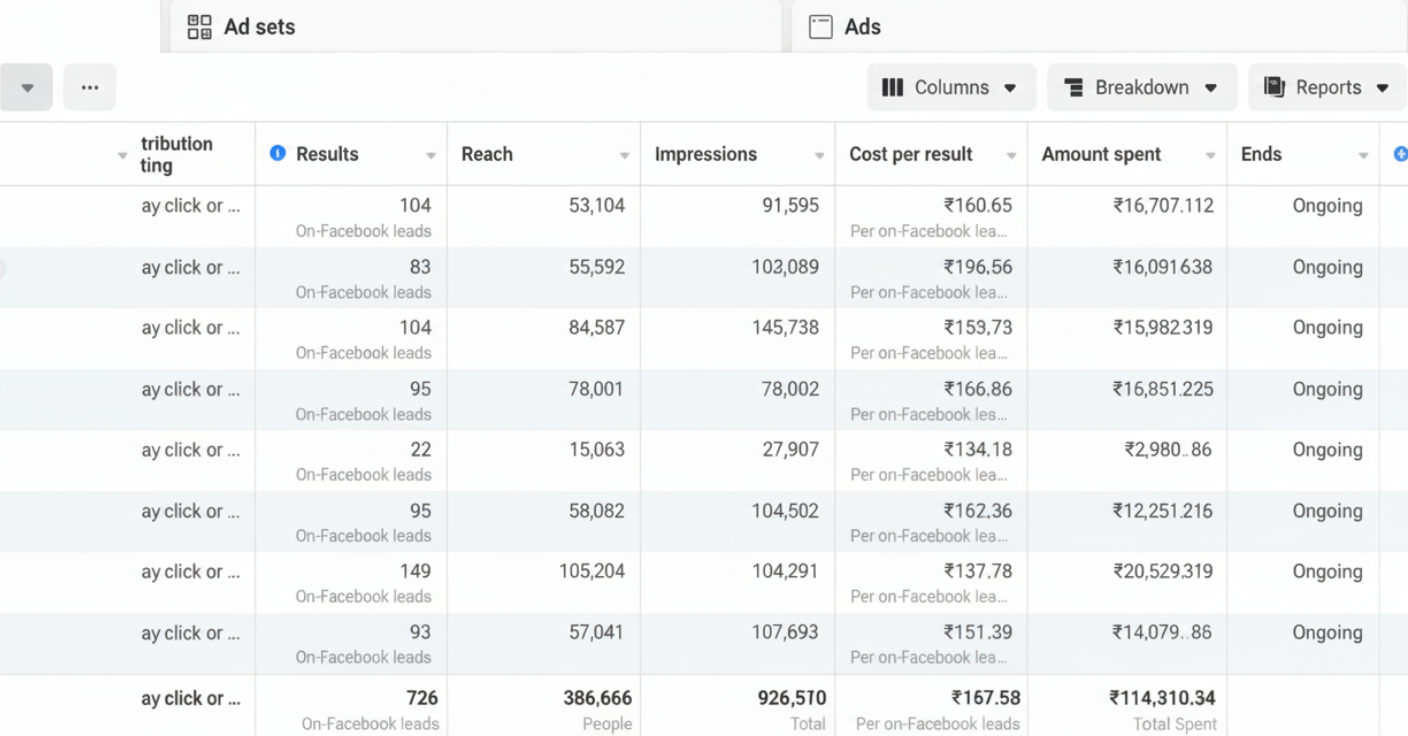Open the Reach column header arrow
The width and height of the screenshot is (1408, 736).
pyautogui.click(x=624, y=156)
